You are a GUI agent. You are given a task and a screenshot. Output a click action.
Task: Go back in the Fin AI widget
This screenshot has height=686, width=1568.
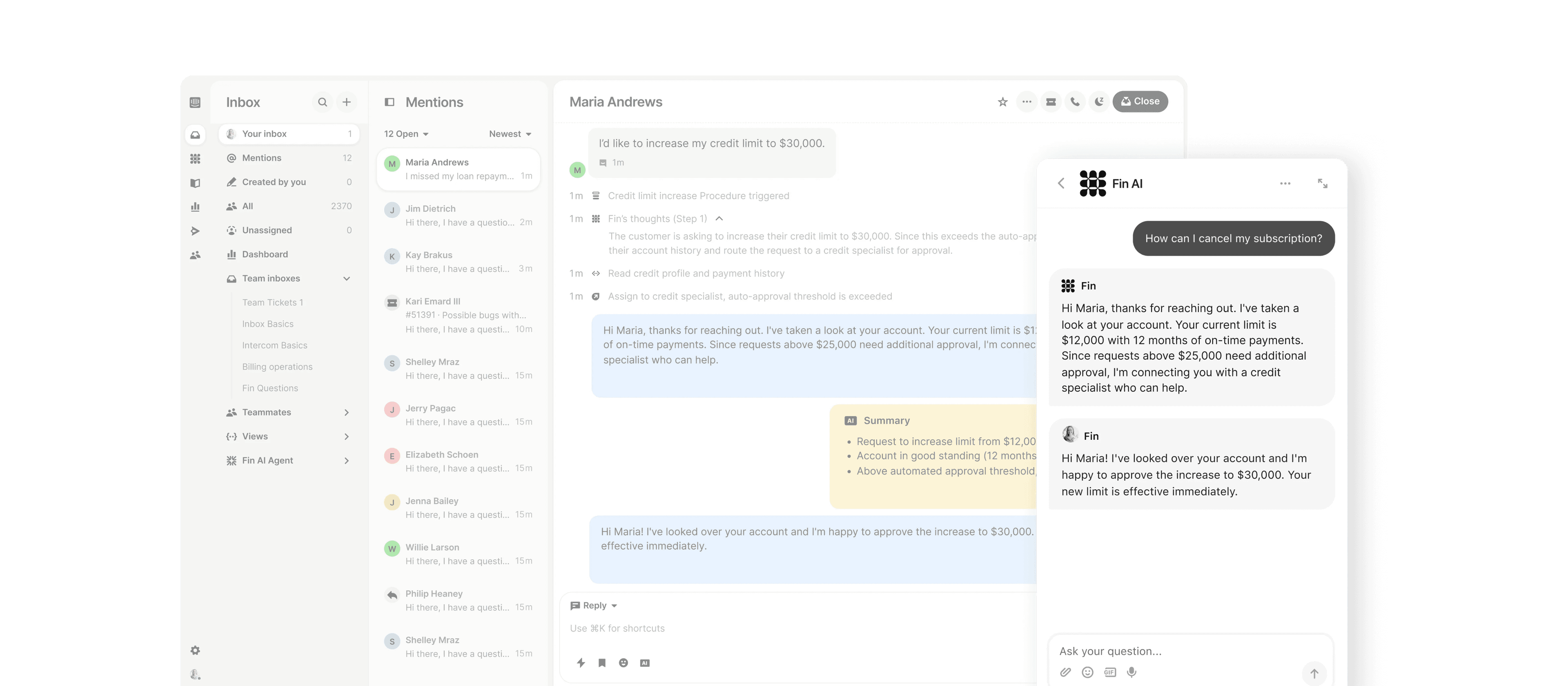coord(1061,183)
